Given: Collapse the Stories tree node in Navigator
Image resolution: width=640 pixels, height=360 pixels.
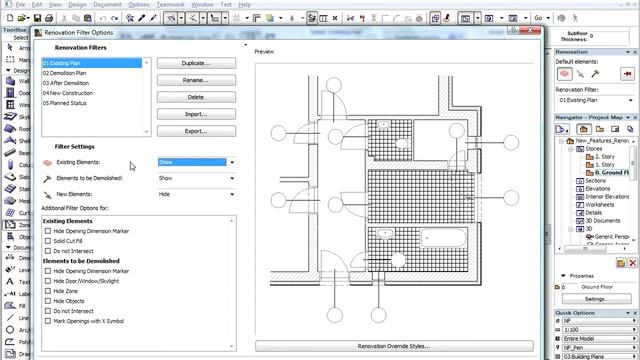Looking at the screenshot, I should coord(571,149).
